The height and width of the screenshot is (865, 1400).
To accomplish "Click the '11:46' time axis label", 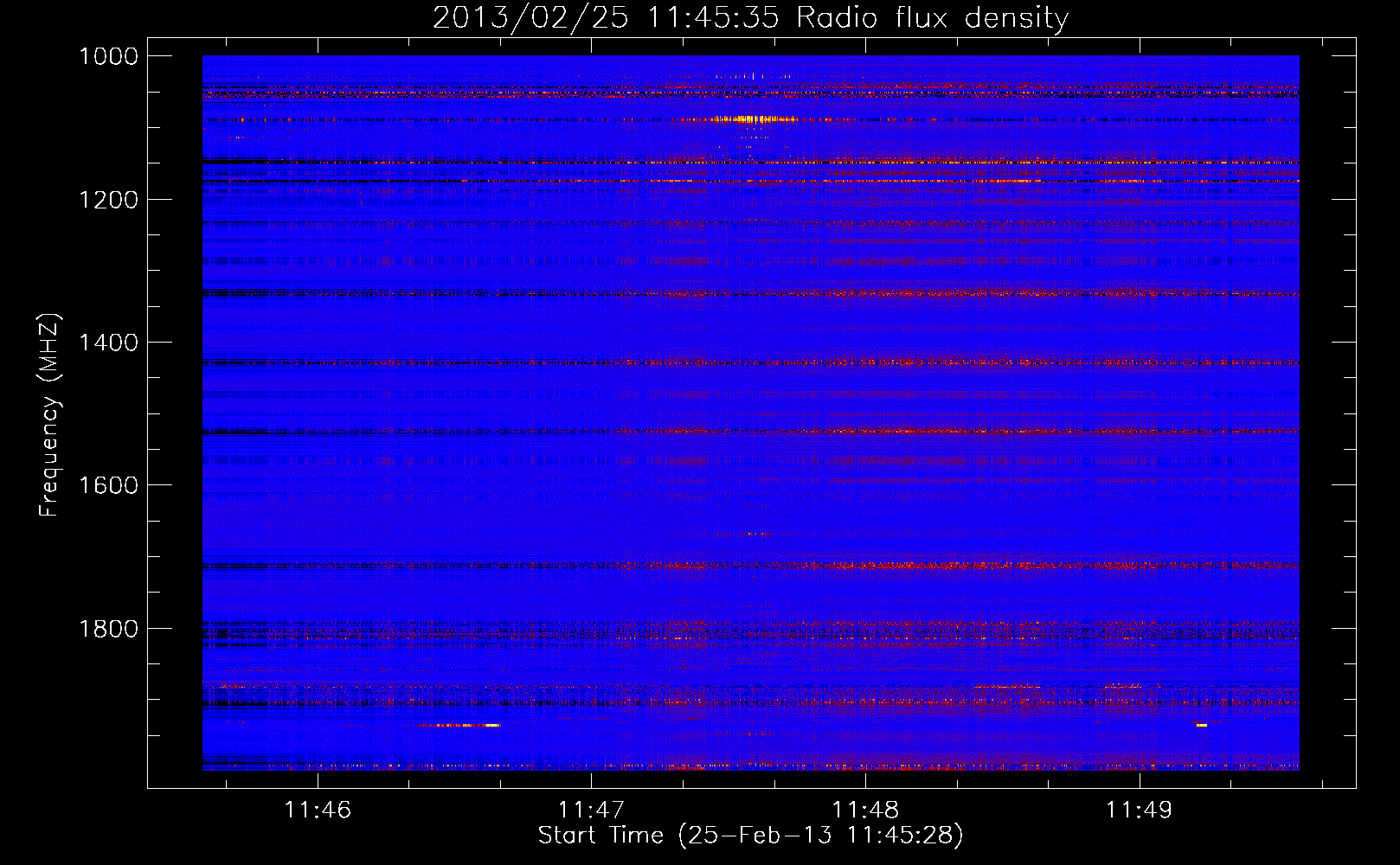I will [318, 810].
